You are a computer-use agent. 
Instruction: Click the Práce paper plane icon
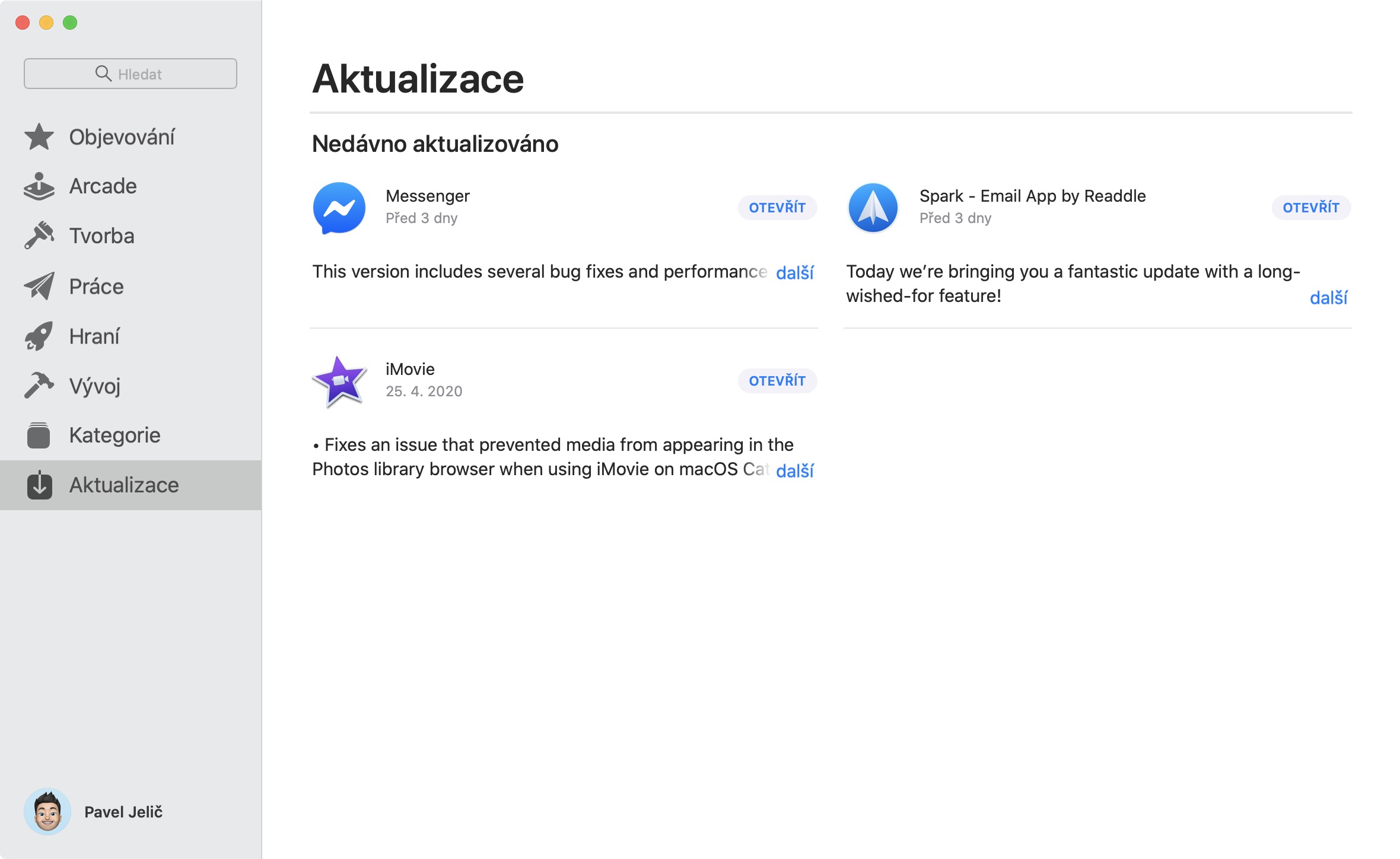39,286
